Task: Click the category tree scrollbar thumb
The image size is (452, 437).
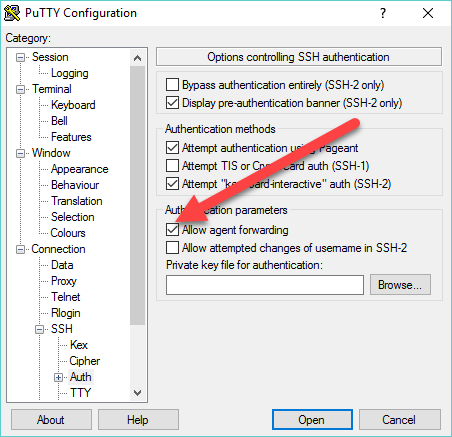Action: (137, 195)
